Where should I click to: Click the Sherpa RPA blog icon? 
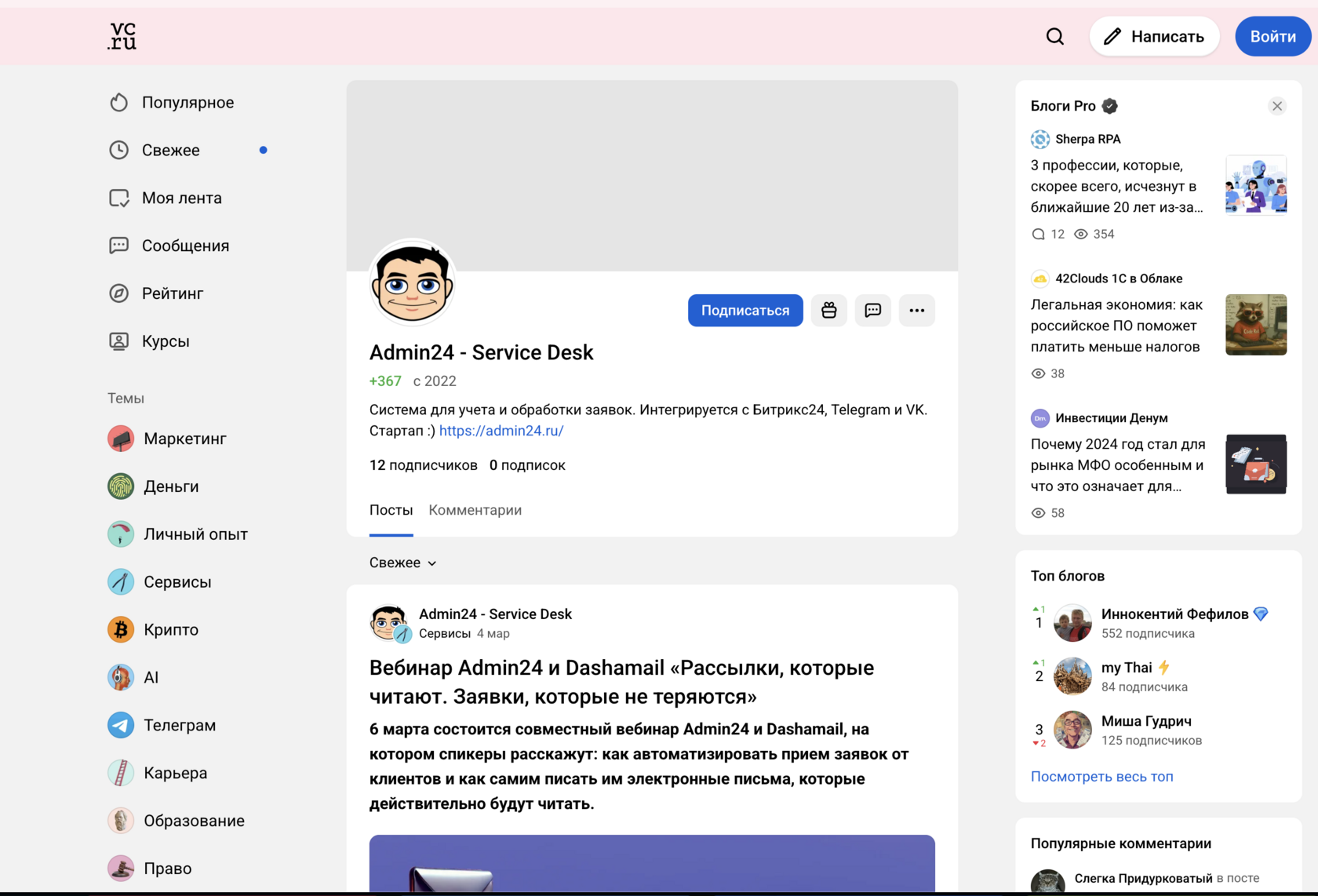tap(1040, 139)
